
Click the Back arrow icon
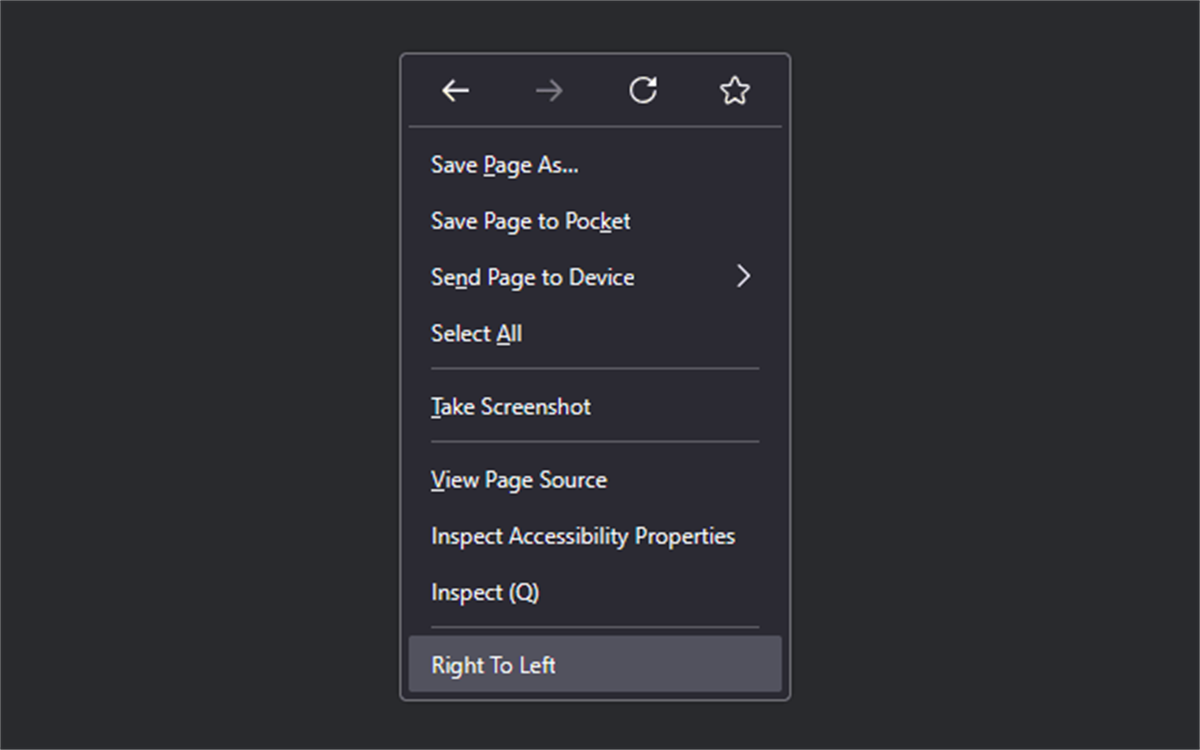[456, 91]
